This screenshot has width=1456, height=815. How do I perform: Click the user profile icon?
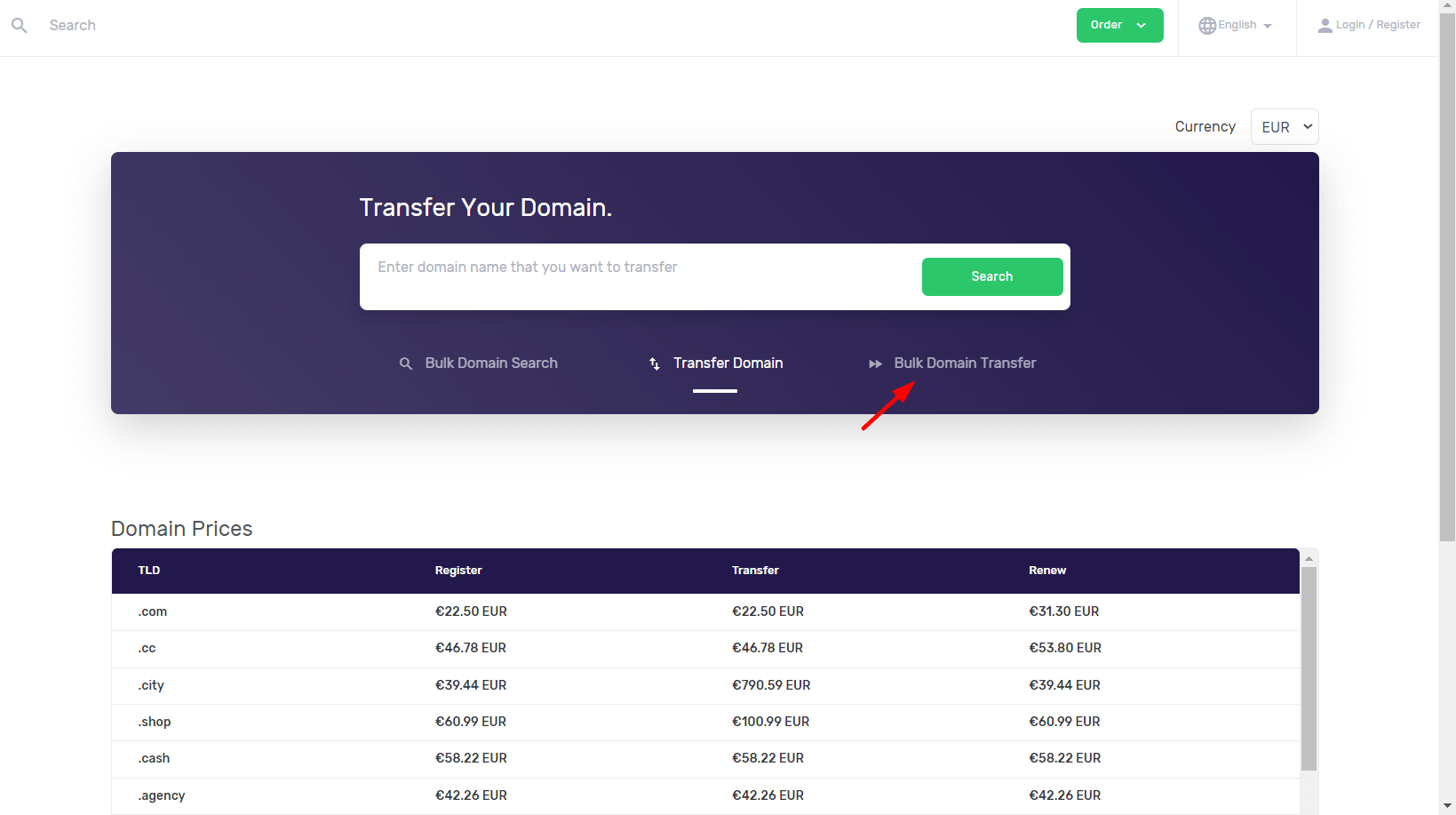(1325, 26)
